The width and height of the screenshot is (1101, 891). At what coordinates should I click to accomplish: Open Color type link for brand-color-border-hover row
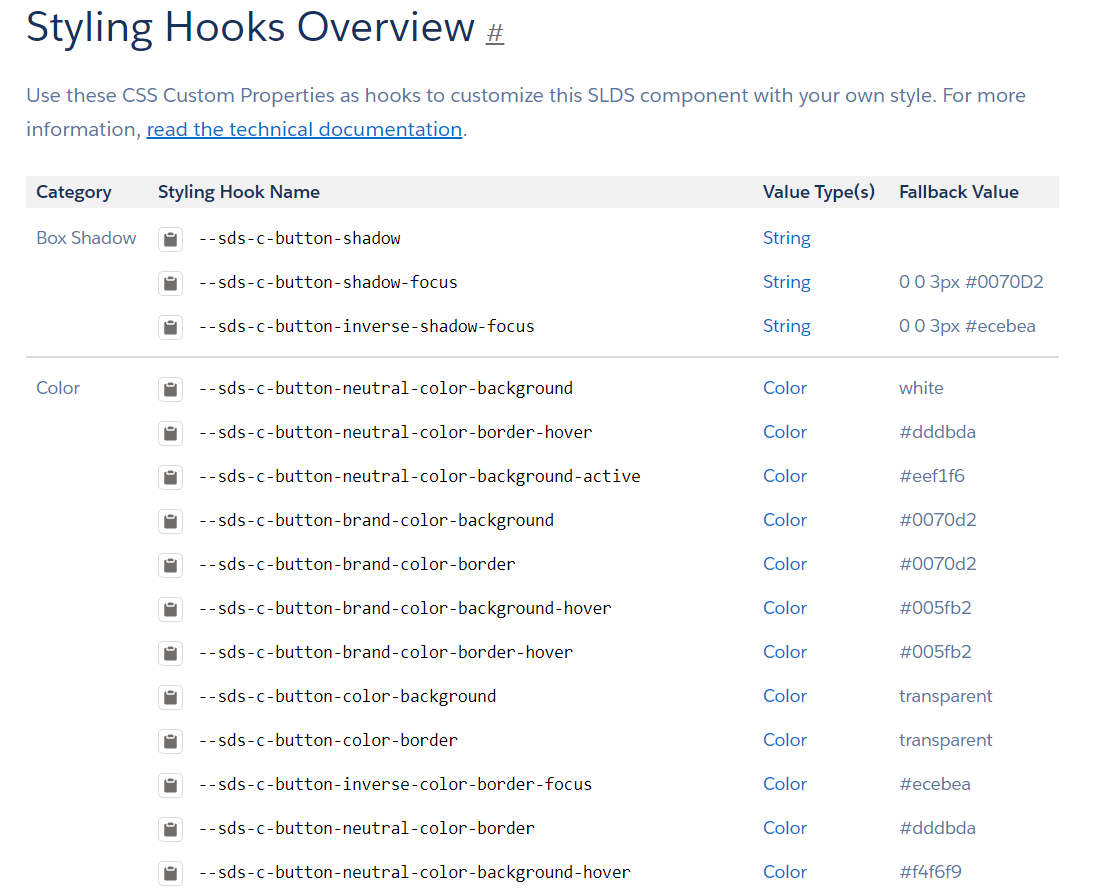[x=785, y=652]
